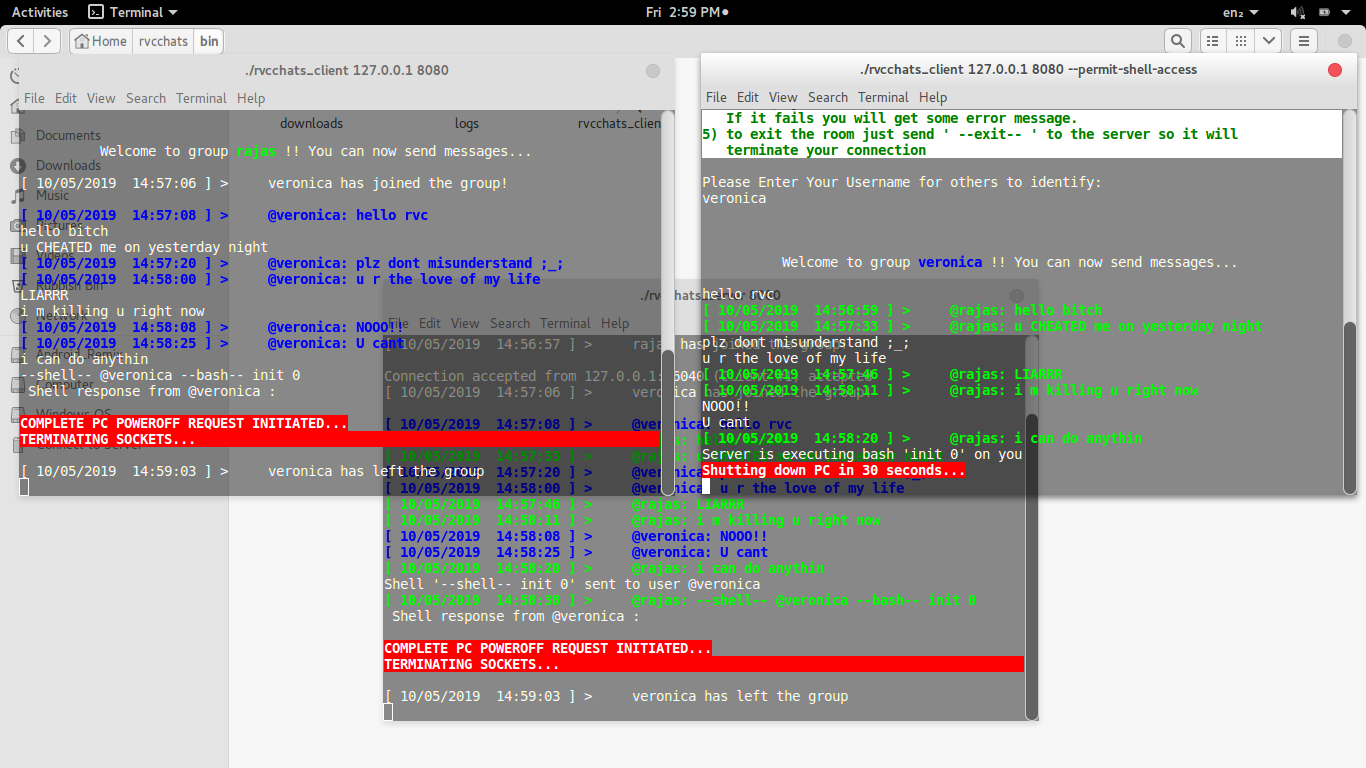Screen dimensions: 1366x768
Task: Click 'COMPLETE PC POWEROFF REQUEST INITIATED' in left terminal
Action: [x=184, y=423]
